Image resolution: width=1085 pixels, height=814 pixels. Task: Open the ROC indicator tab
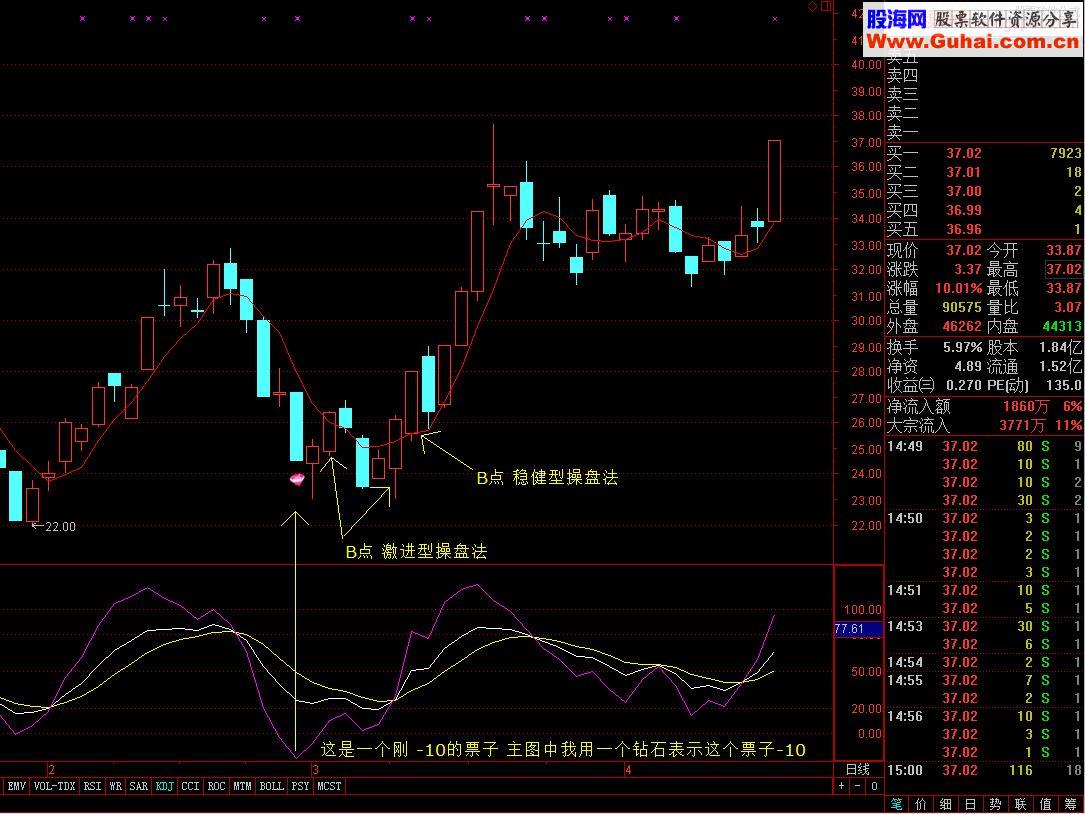pos(217,786)
